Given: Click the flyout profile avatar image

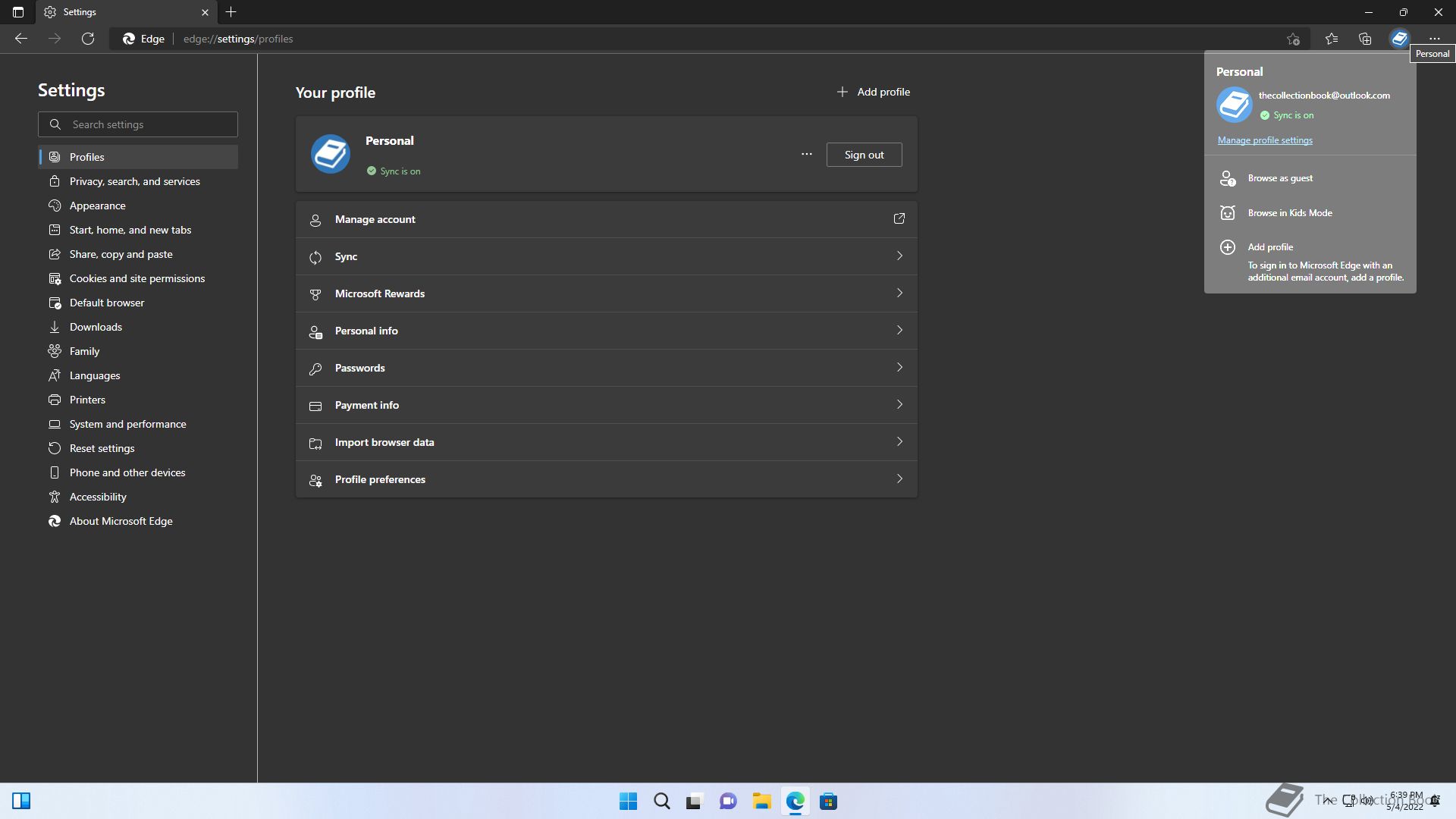Looking at the screenshot, I should coord(1235,105).
